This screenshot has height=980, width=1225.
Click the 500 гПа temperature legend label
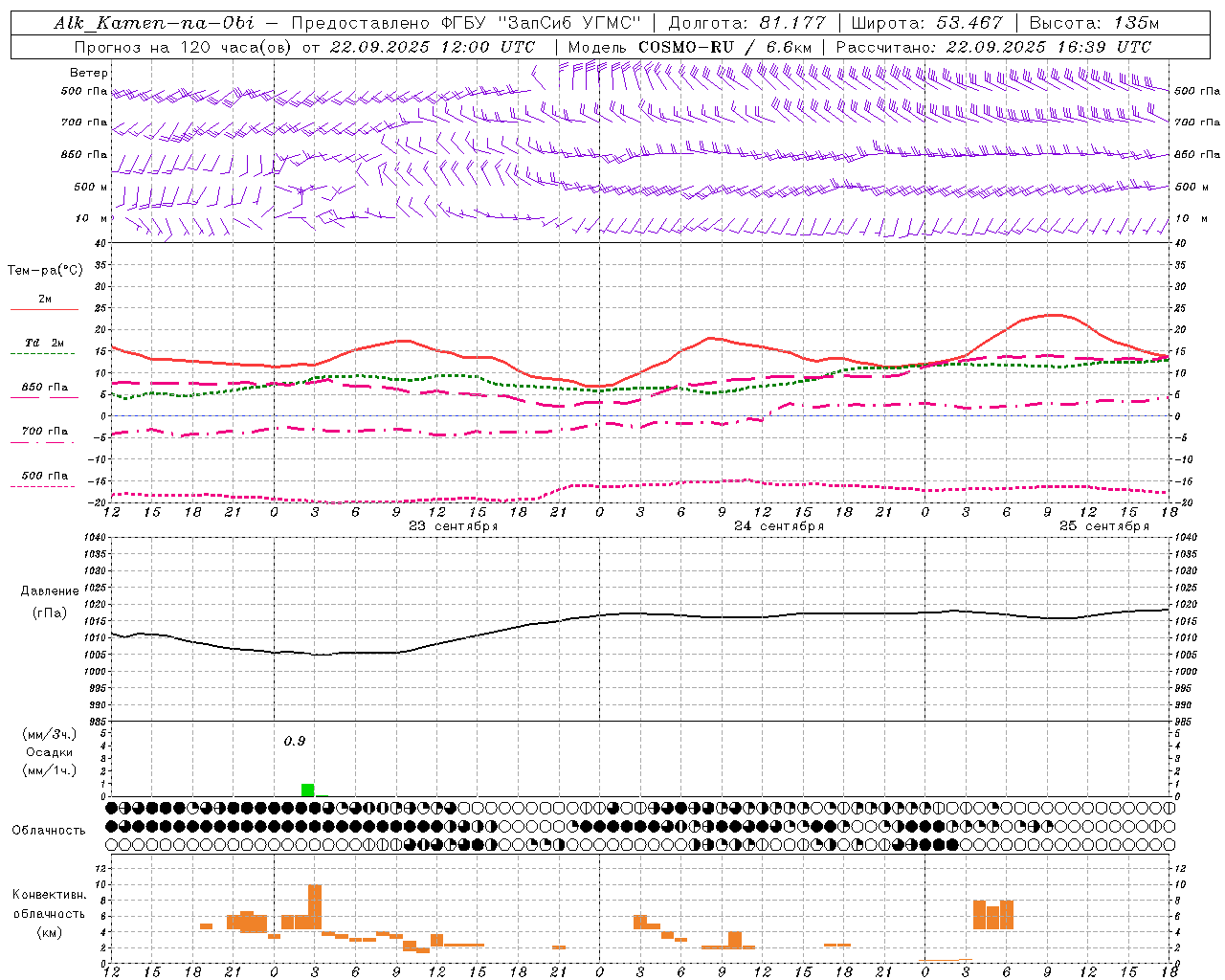(45, 476)
